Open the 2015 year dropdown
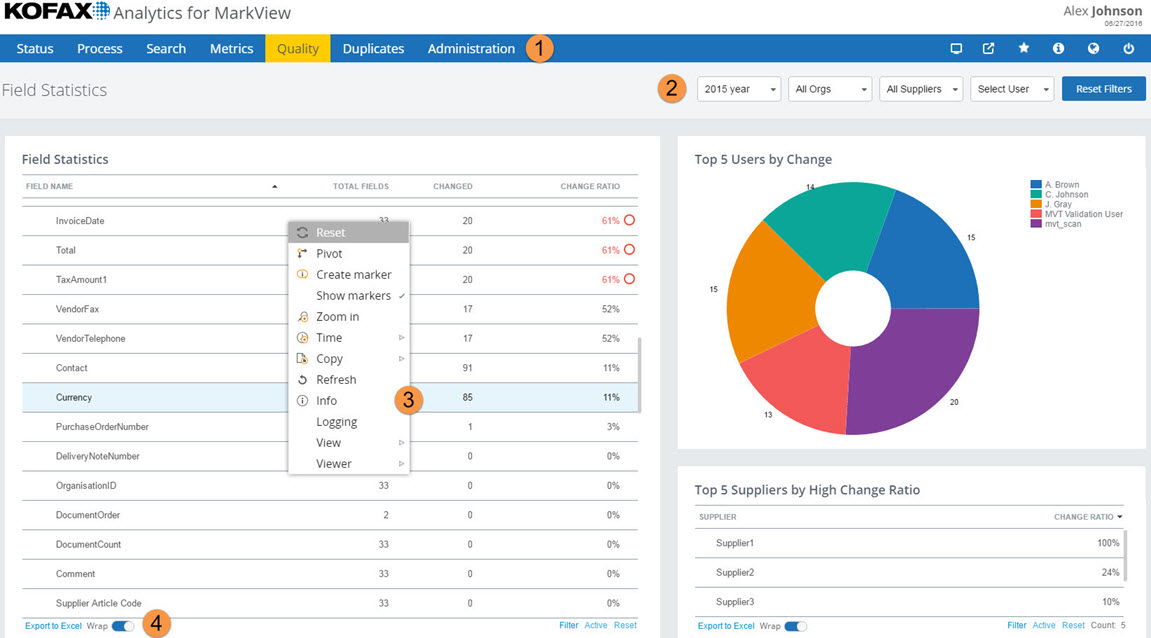Image resolution: width=1151 pixels, height=638 pixels. [739, 89]
